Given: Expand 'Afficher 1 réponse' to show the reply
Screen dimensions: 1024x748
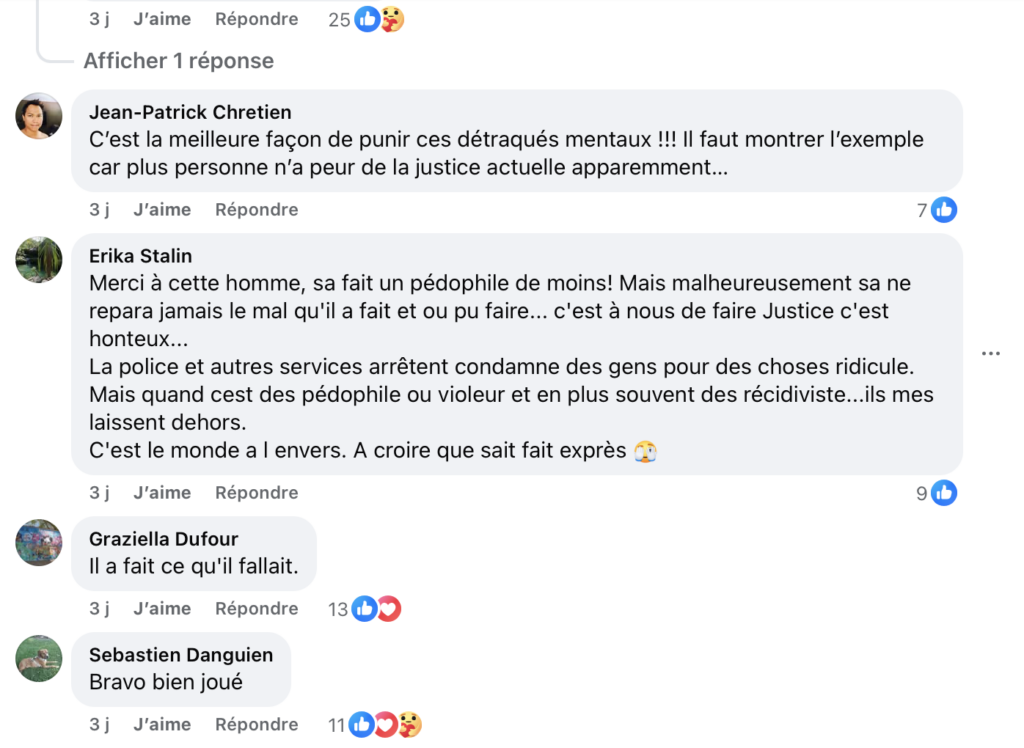Looking at the screenshot, I should tap(178, 60).
